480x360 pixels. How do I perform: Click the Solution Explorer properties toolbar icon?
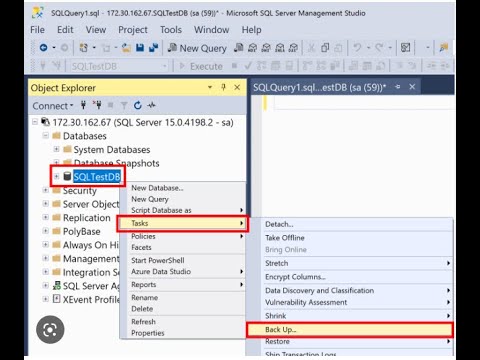pos(405,48)
